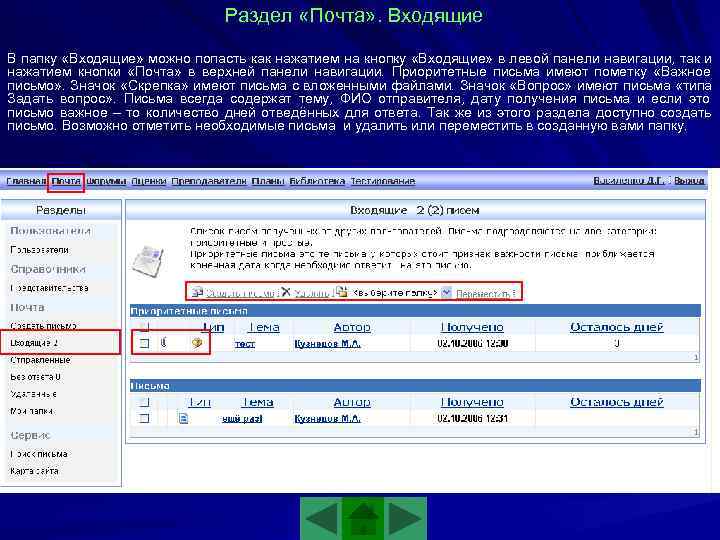Click the paperclip attachment icon in the тест row
Image resolution: width=720 pixels, height=540 pixels.
coord(164,343)
